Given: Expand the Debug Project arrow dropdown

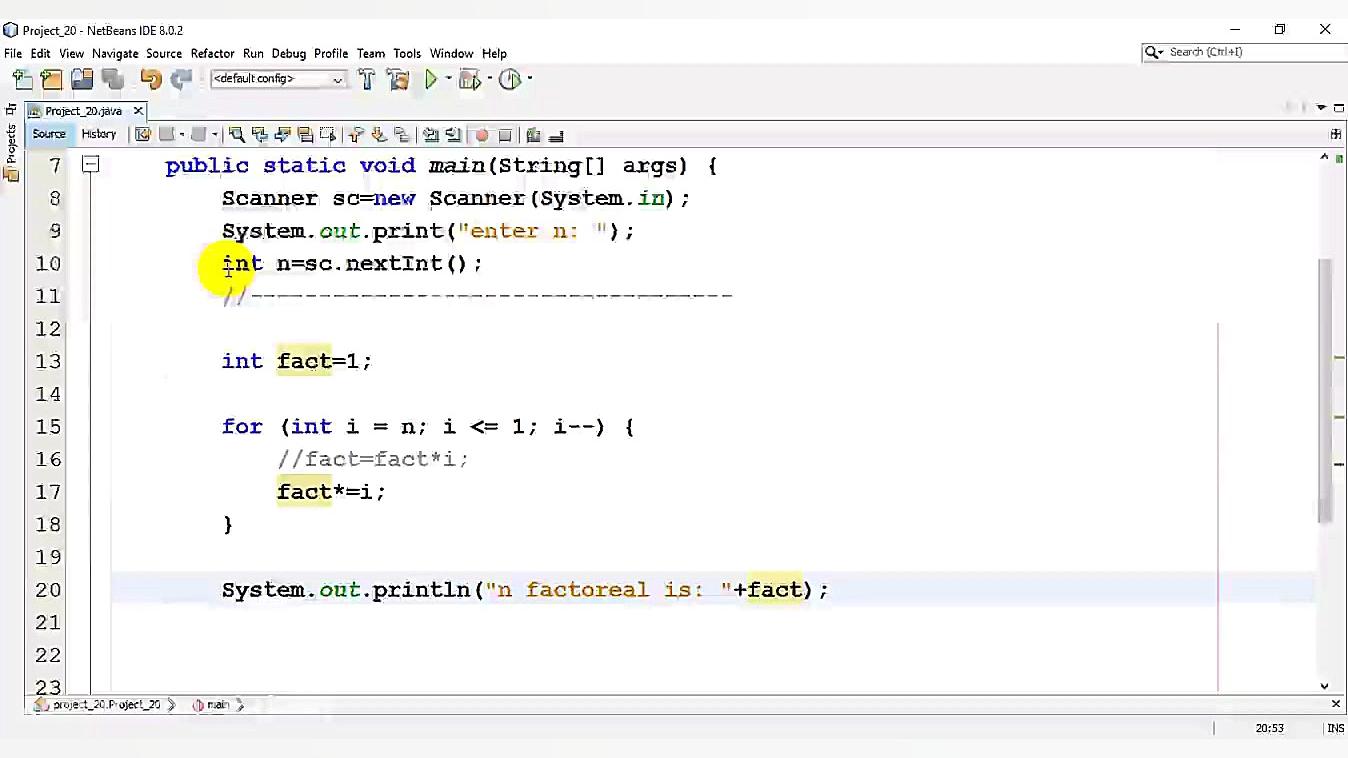Looking at the screenshot, I should coord(489,79).
